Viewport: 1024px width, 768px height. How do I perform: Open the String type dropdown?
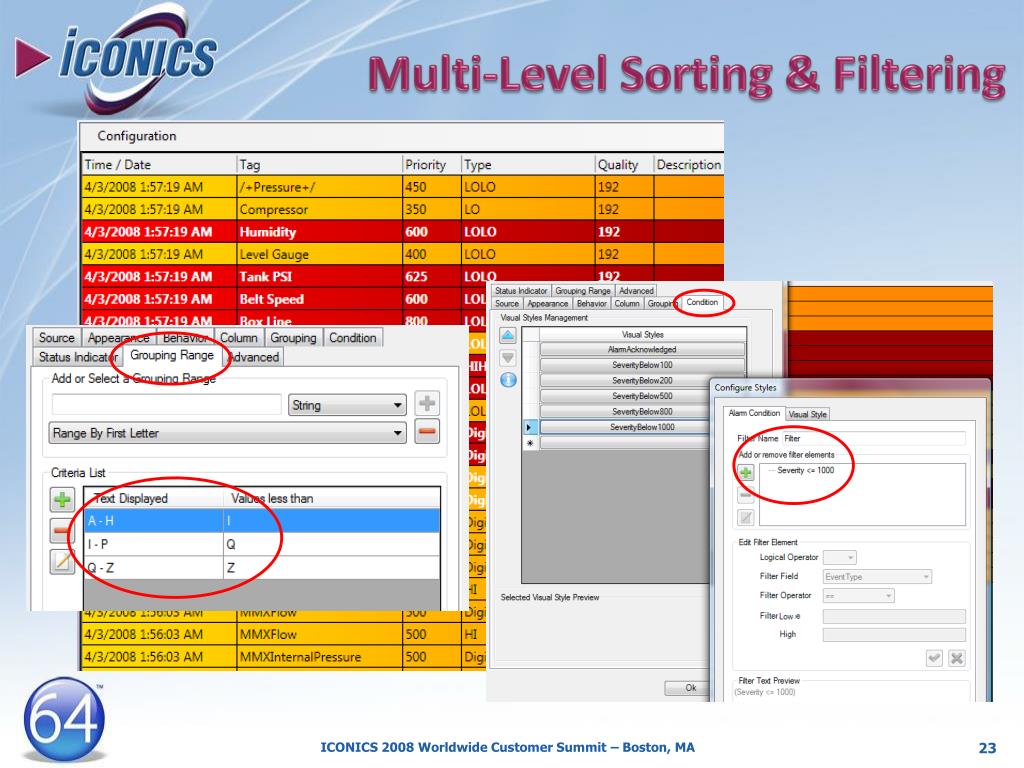tap(347, 406)
